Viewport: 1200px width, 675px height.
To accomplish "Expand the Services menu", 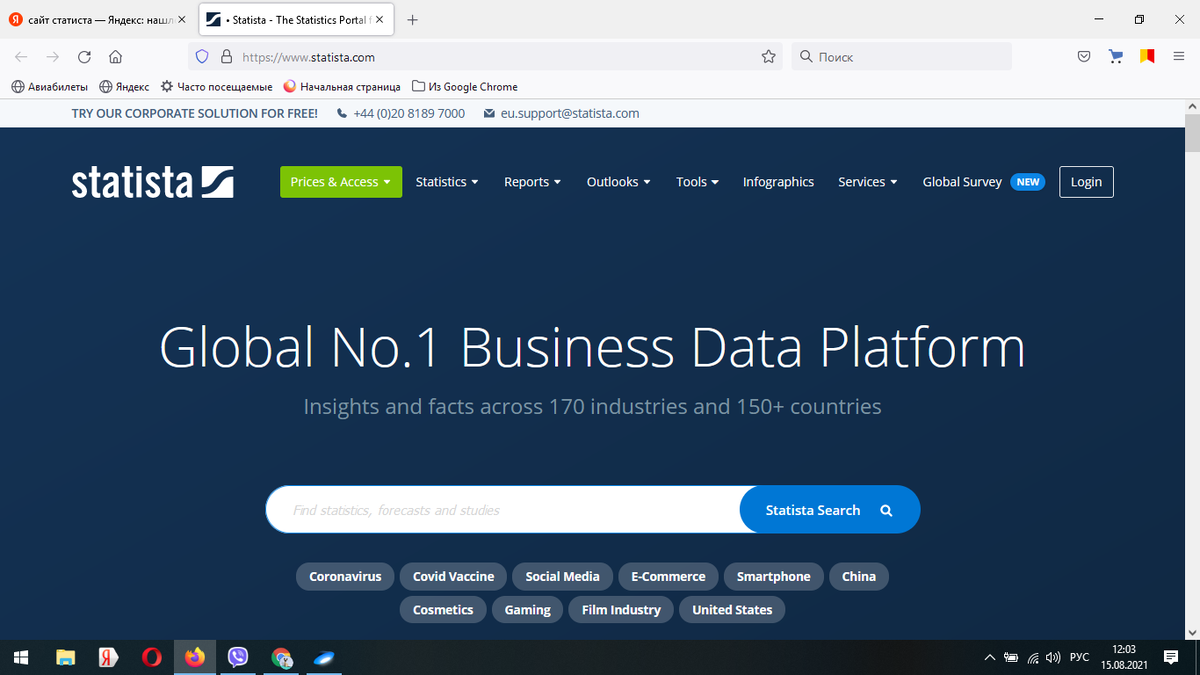I will [867, 182].
